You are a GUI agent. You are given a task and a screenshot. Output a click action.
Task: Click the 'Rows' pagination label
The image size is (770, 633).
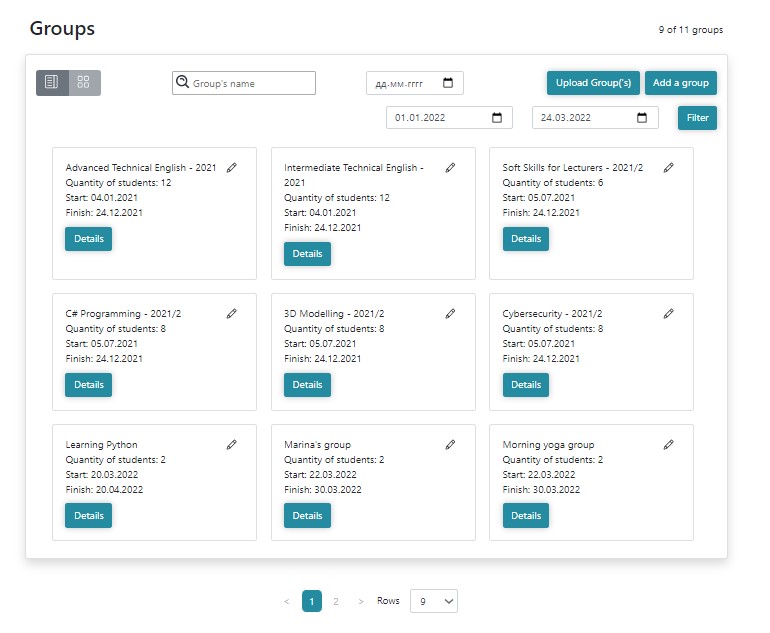click(388, 601)
